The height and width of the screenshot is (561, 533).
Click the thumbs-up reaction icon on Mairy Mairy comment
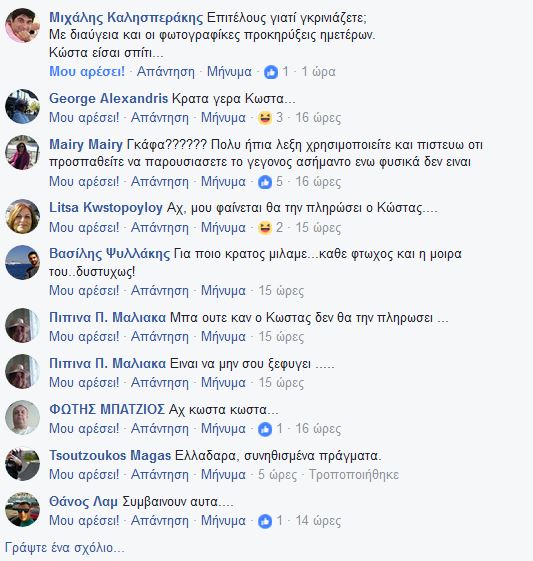[265, 182]
